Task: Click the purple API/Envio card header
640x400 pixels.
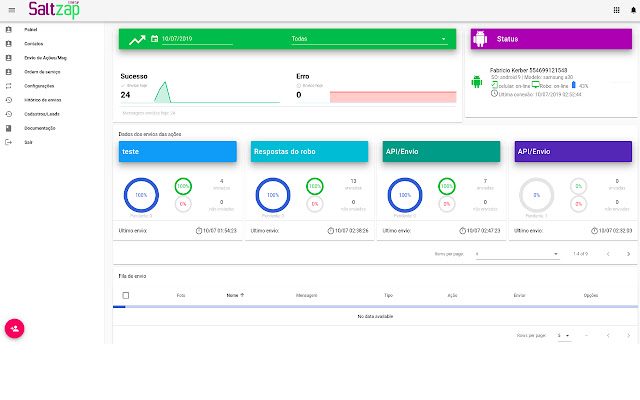Action: coord(573,151)
